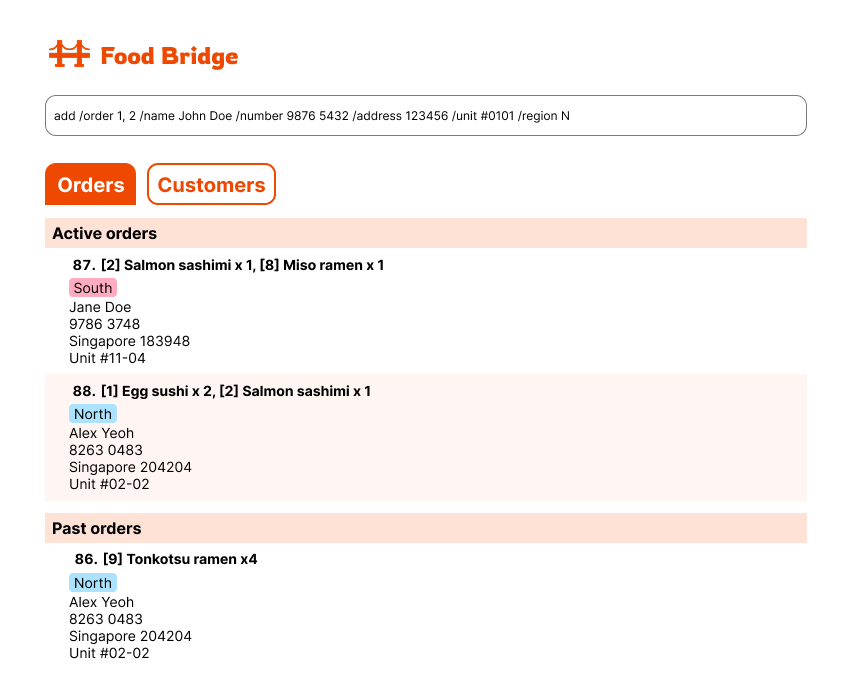Click the South region tag
This screenshot has height=696, width=852.
pyautogui.click(x=93, y=288)
